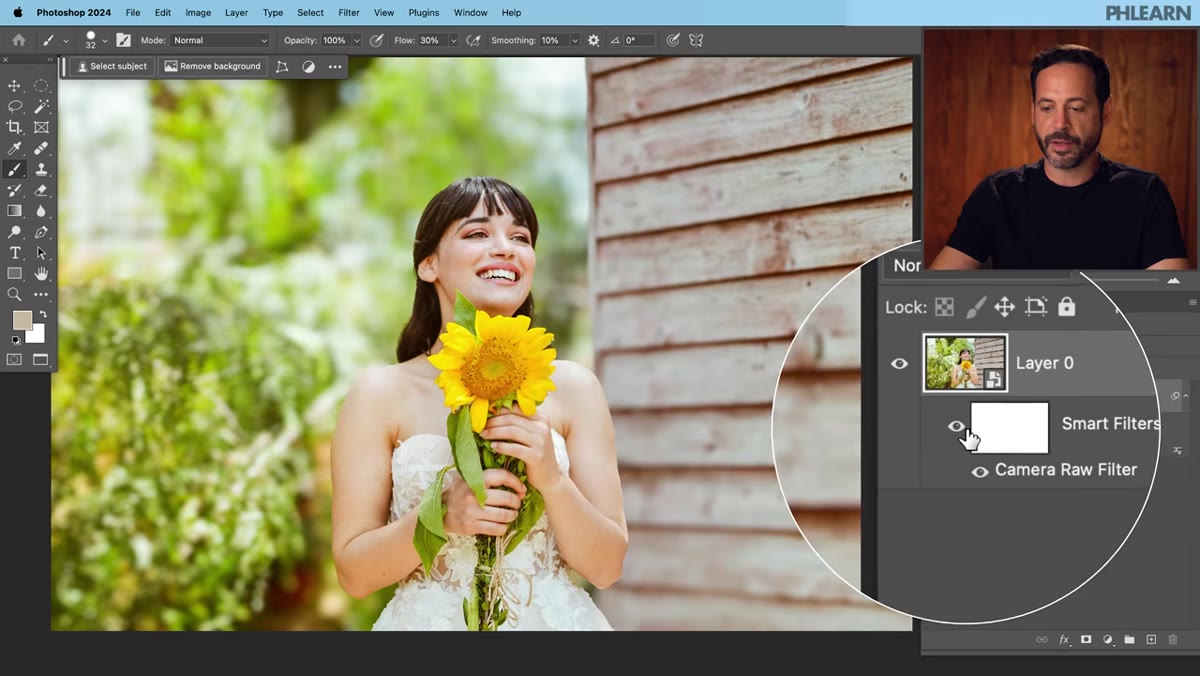Reset to default foreground and background colors
The image size is (1200, 676).
pos(15,340)
